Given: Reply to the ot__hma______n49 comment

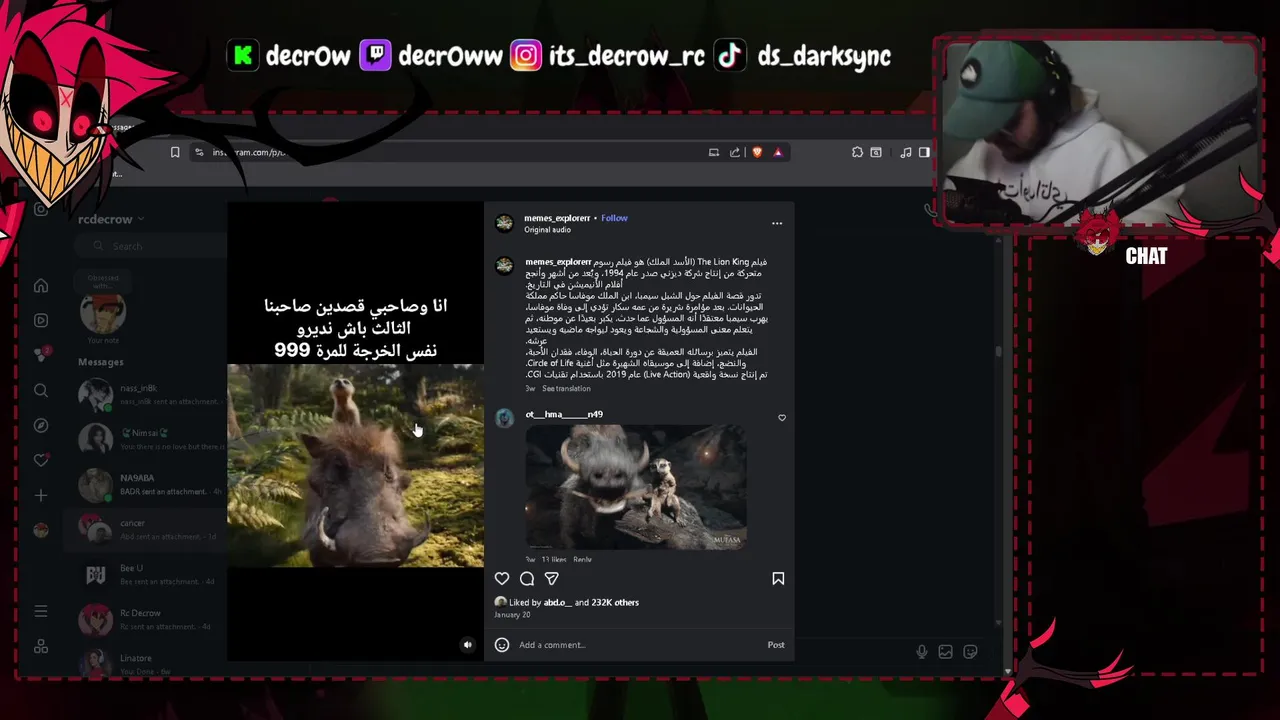Looking at the screenshot, I should 582,559.
